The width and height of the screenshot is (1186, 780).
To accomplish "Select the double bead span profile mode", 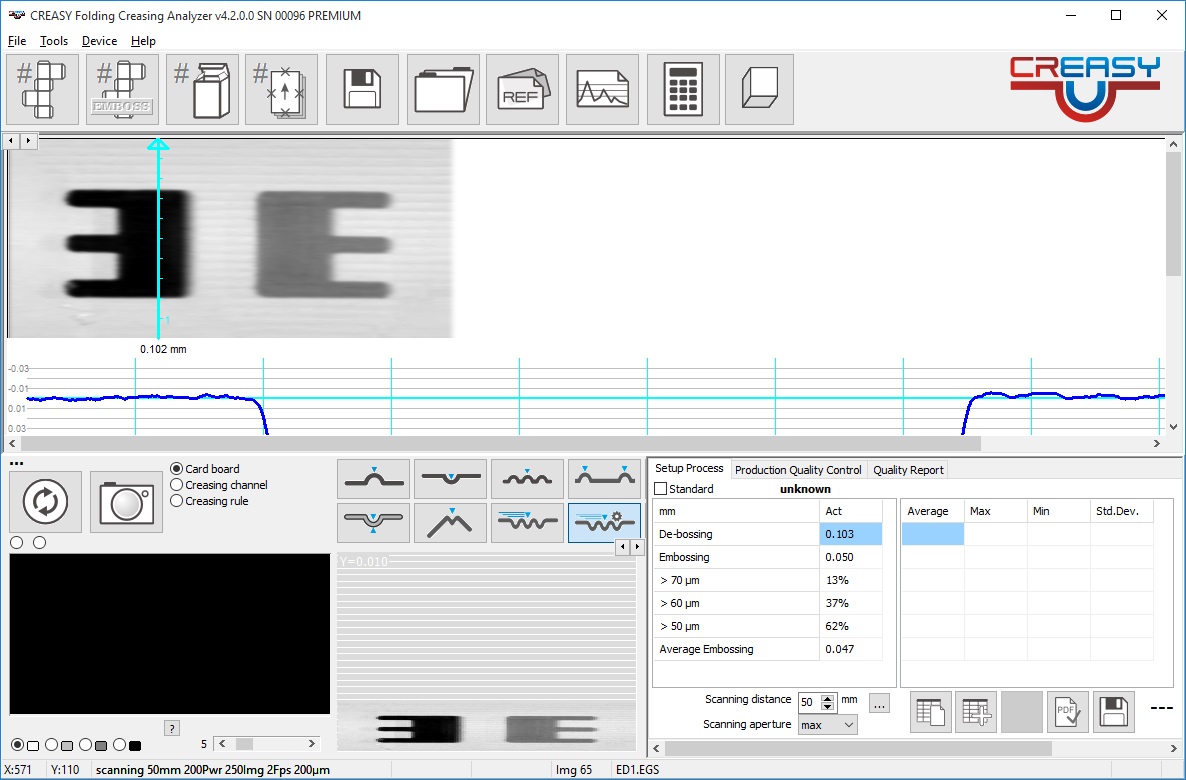I will pyautogui.click(x=604, y=479).
